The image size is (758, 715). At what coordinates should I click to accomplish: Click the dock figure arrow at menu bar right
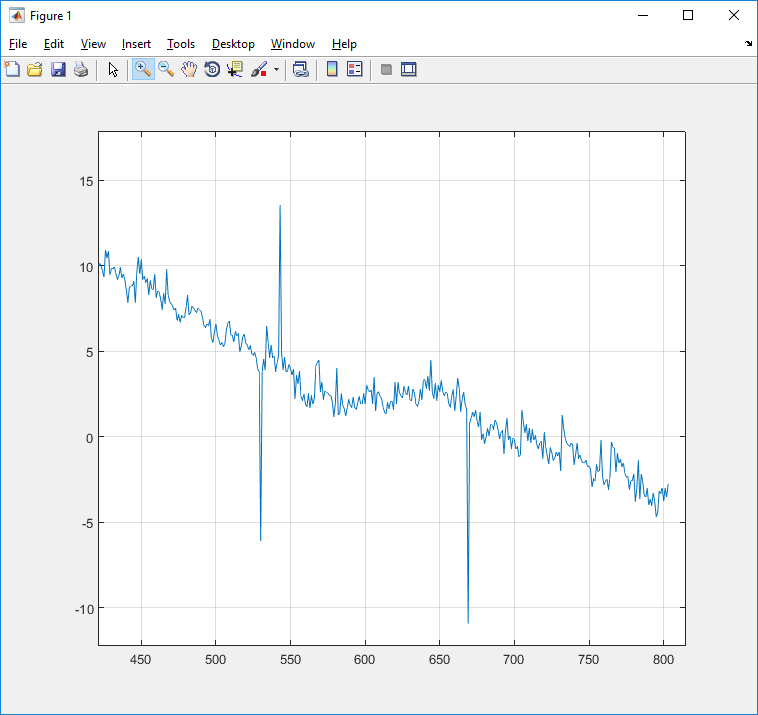[x=749, y=44]
